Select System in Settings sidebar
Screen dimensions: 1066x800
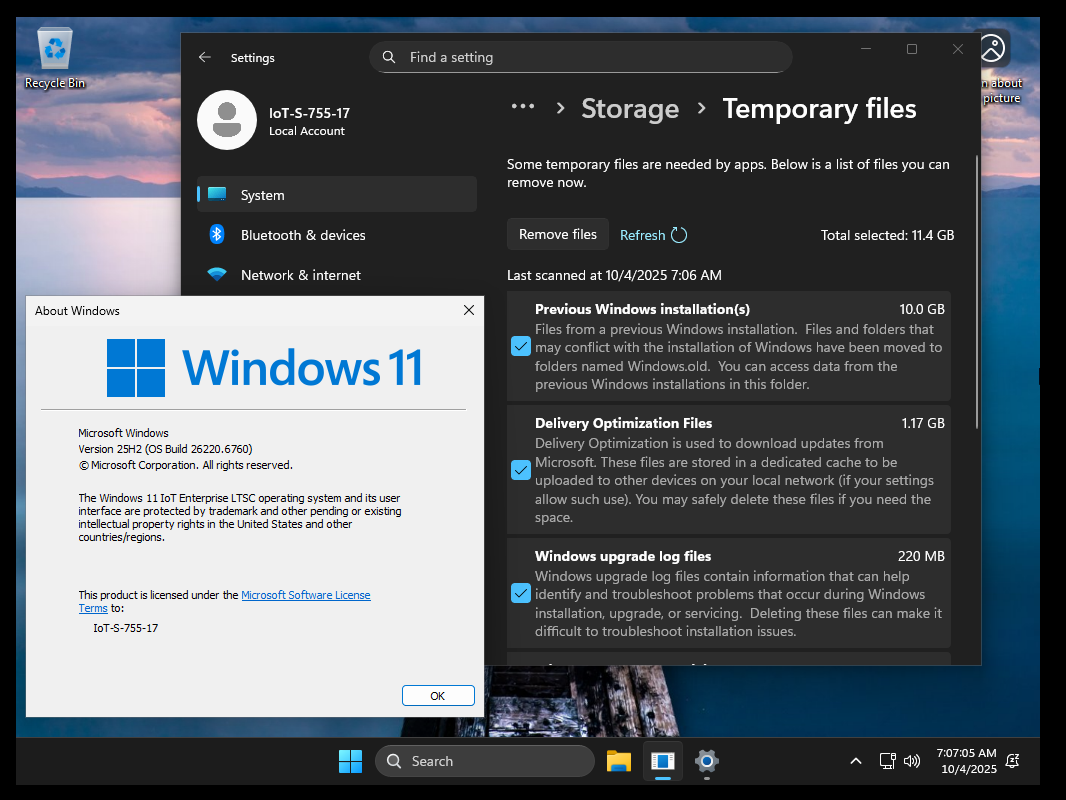(337, 194)
